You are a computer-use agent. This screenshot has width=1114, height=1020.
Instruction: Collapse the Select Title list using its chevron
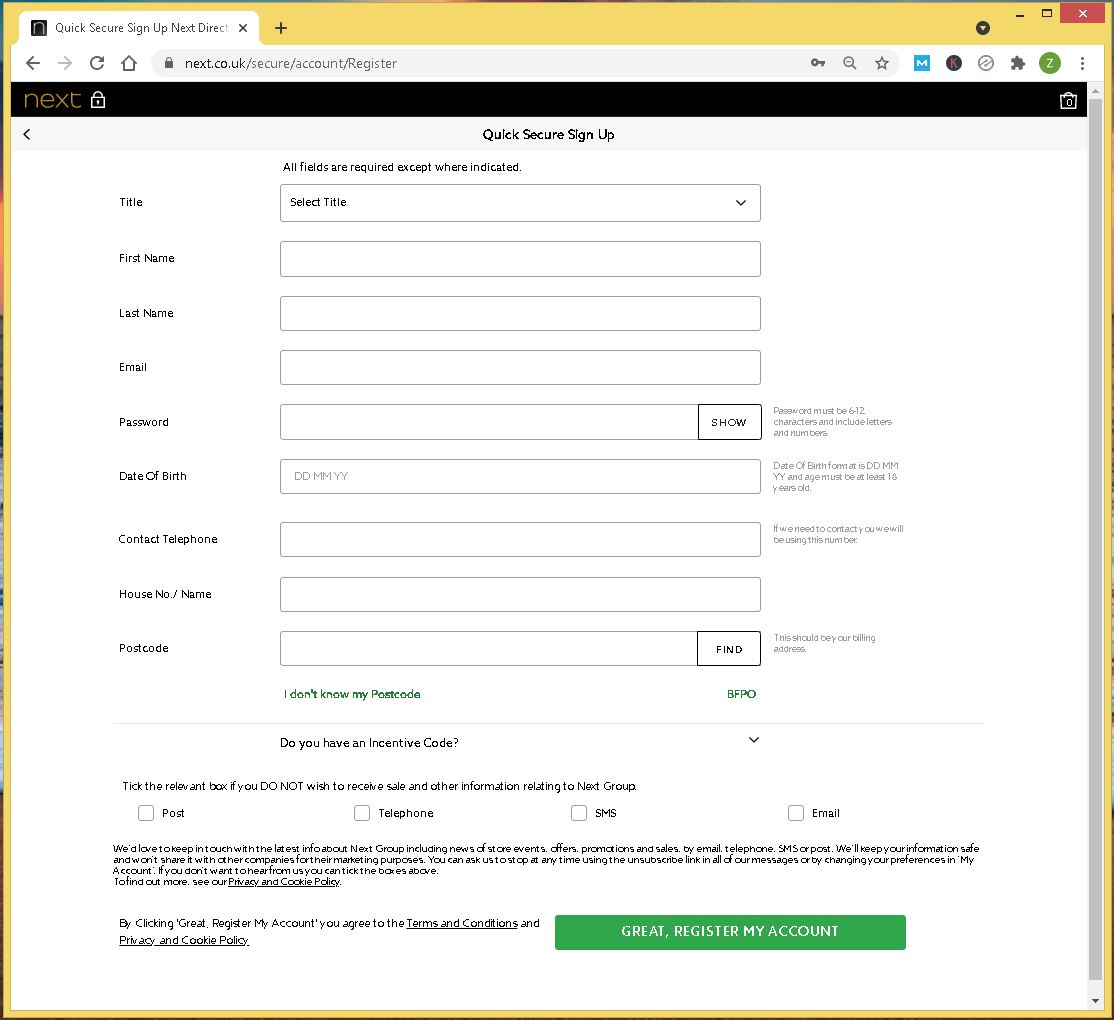coord(741,202)
